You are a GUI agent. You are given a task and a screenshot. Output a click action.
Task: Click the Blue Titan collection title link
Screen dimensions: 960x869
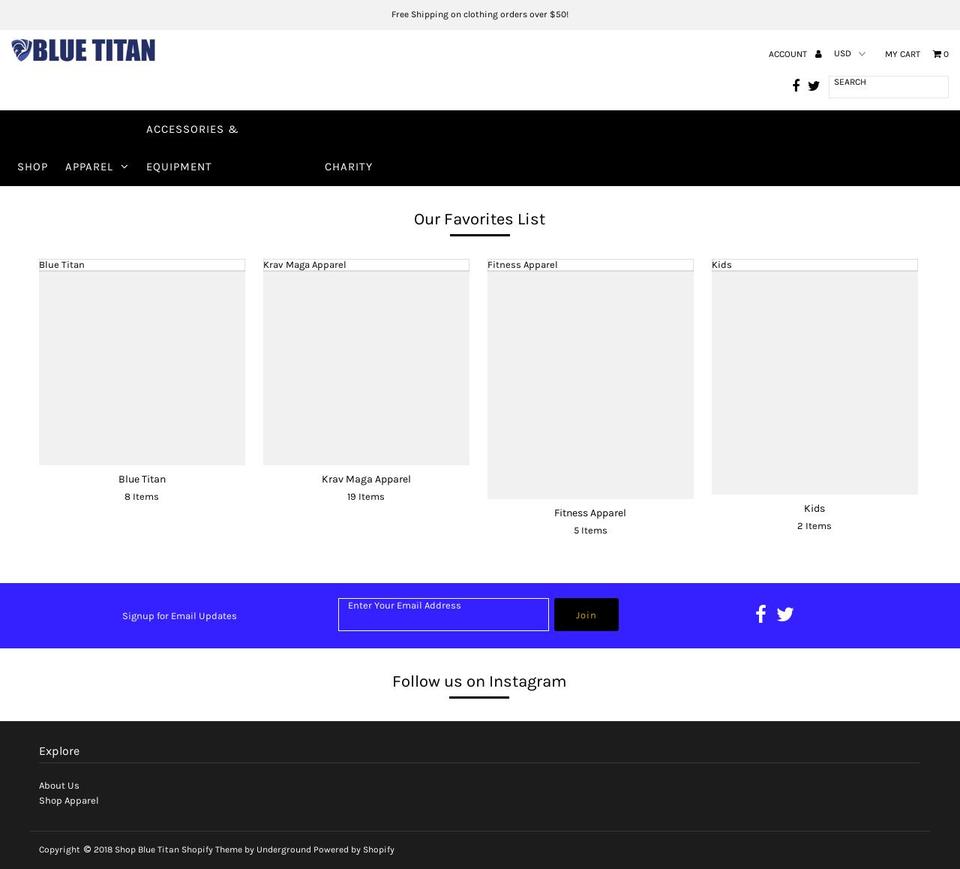142,479
